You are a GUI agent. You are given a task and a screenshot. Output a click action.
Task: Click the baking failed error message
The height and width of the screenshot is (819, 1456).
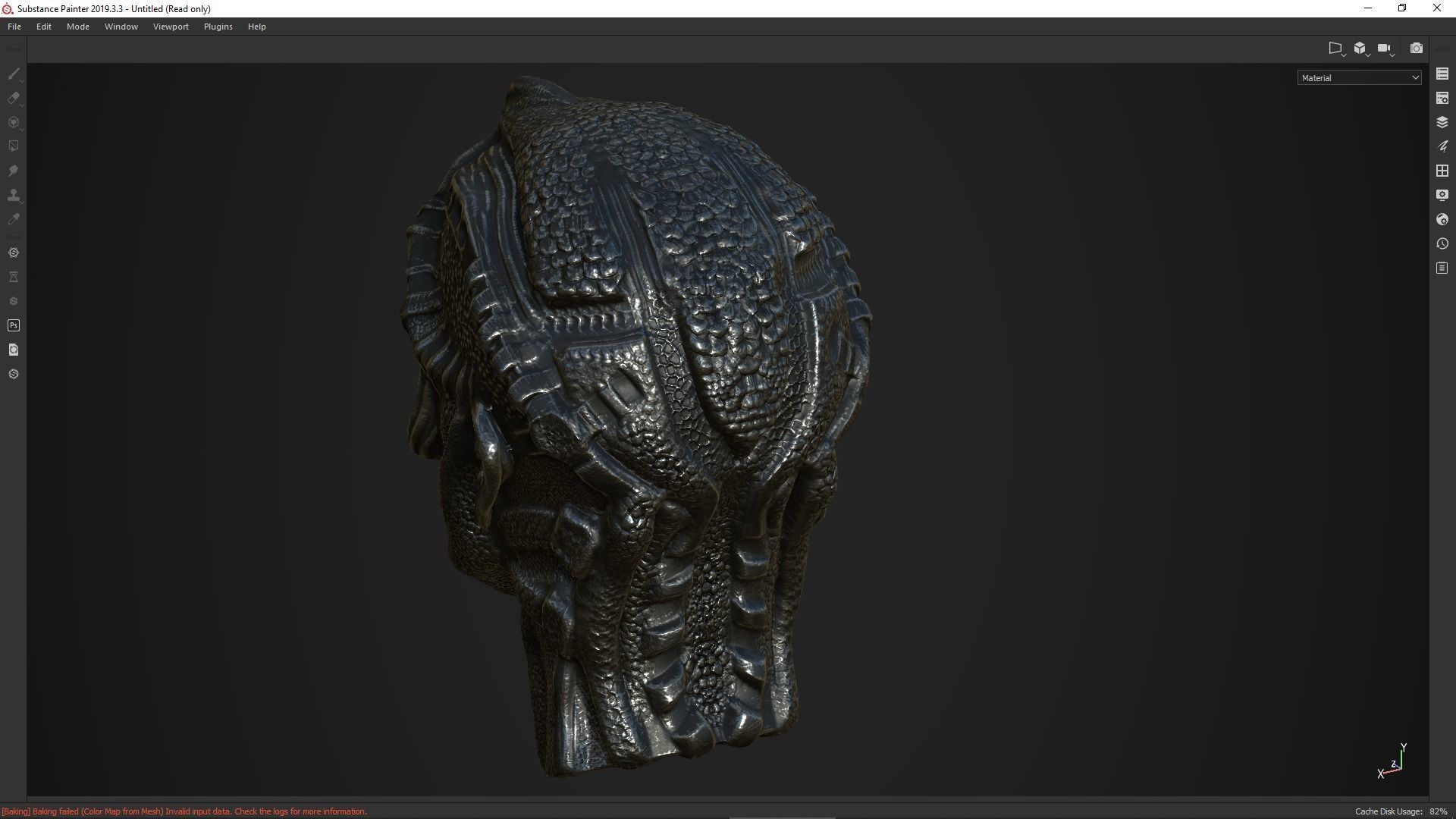click(184, 811)
